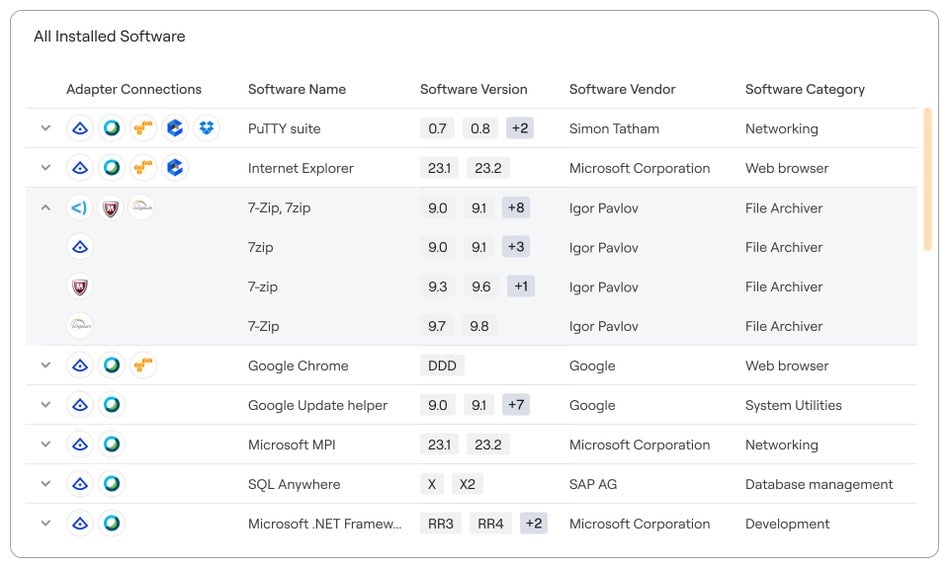Click the Software Category column header

click(x=804, y=89)
